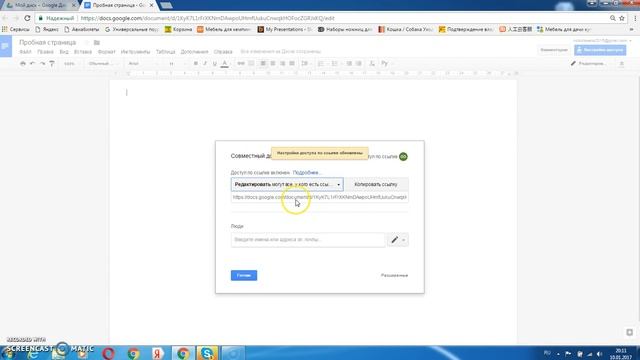Star the document 'Пробная страница'
This screenshot has width=640, height=360.
[x=87, y=42]
